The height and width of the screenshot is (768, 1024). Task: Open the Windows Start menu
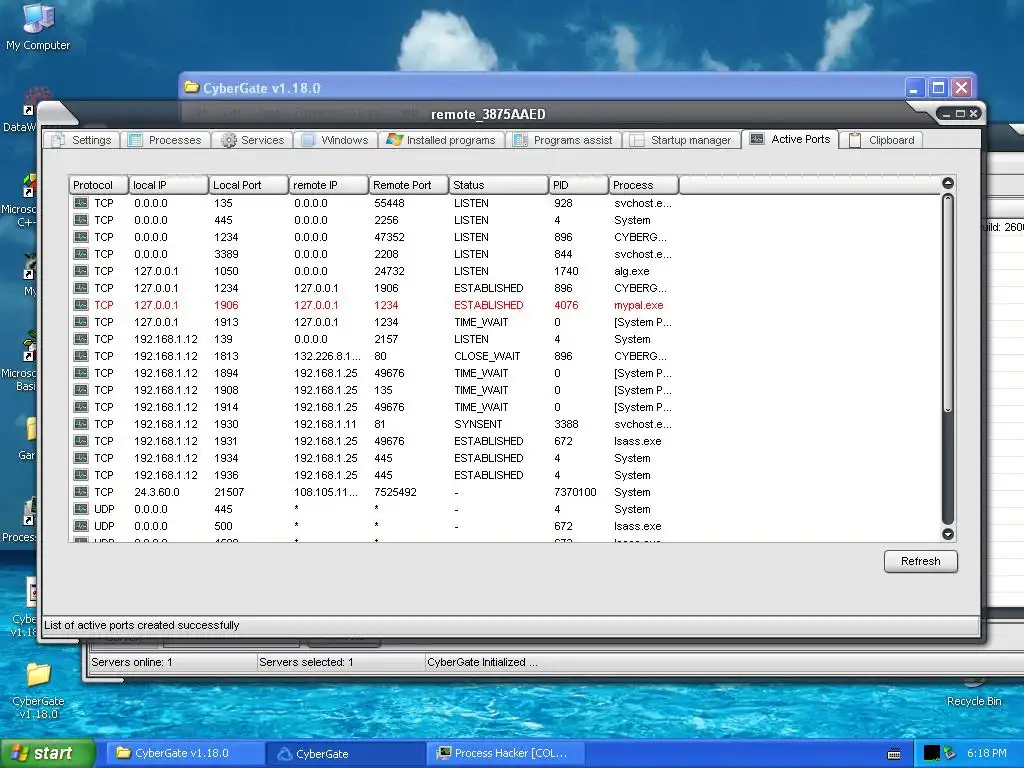point(47,753)
